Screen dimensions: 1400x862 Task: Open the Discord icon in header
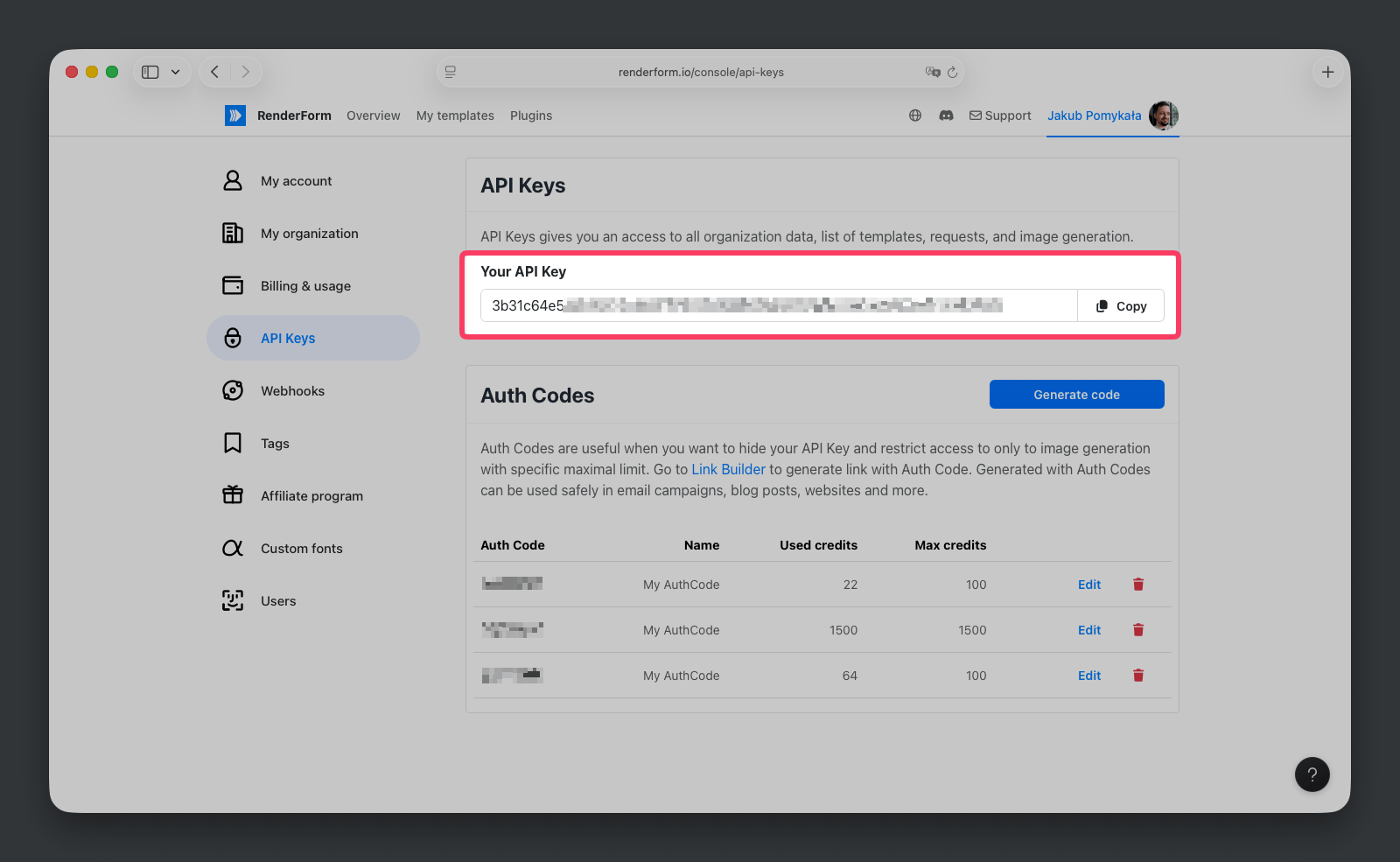[946, 116]
